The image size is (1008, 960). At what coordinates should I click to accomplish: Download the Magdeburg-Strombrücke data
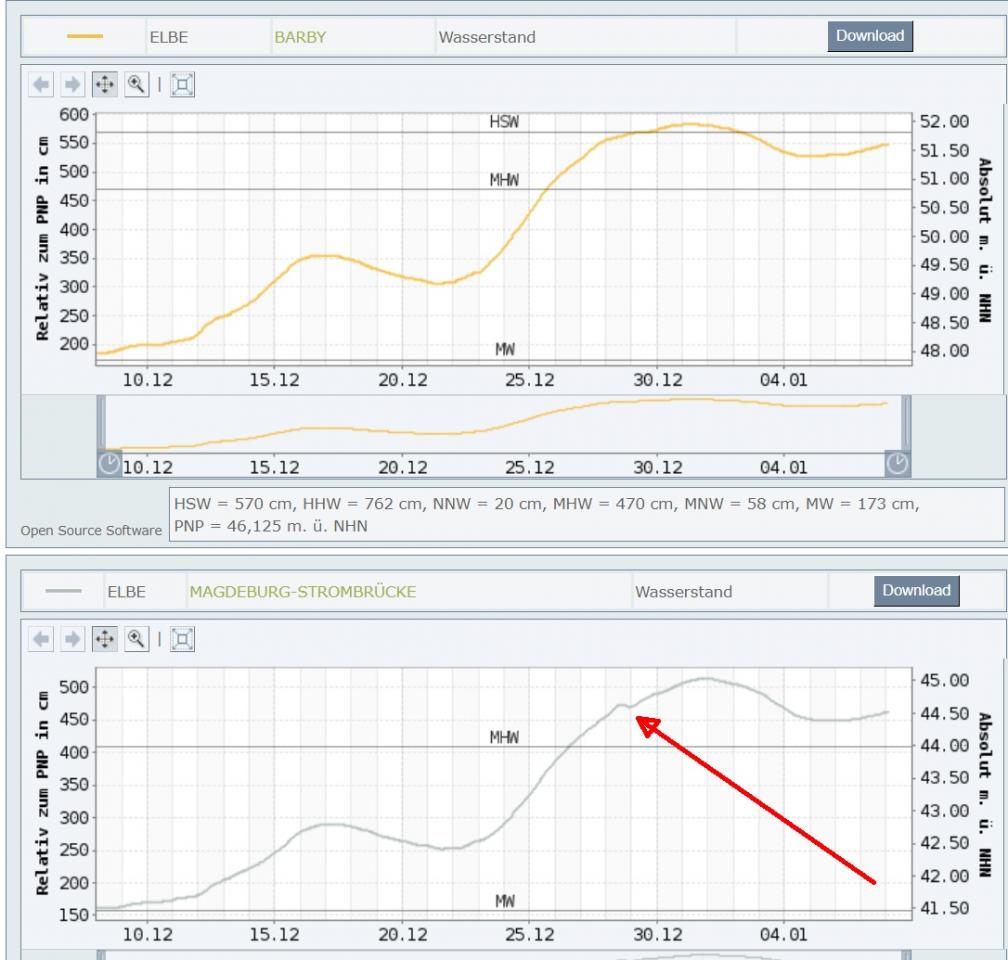[x=917, y=590]
